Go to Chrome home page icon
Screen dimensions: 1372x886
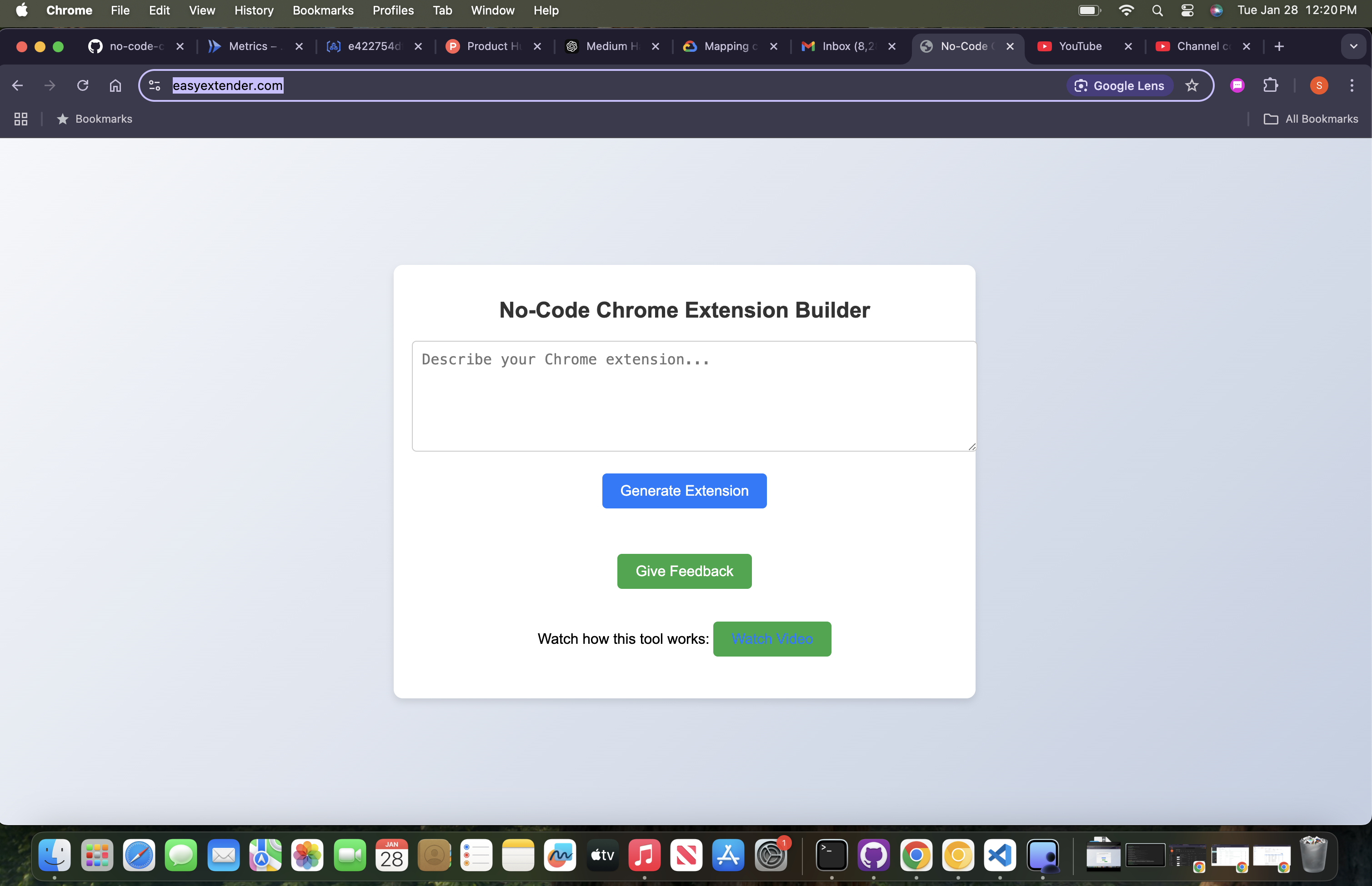(115, 86)
